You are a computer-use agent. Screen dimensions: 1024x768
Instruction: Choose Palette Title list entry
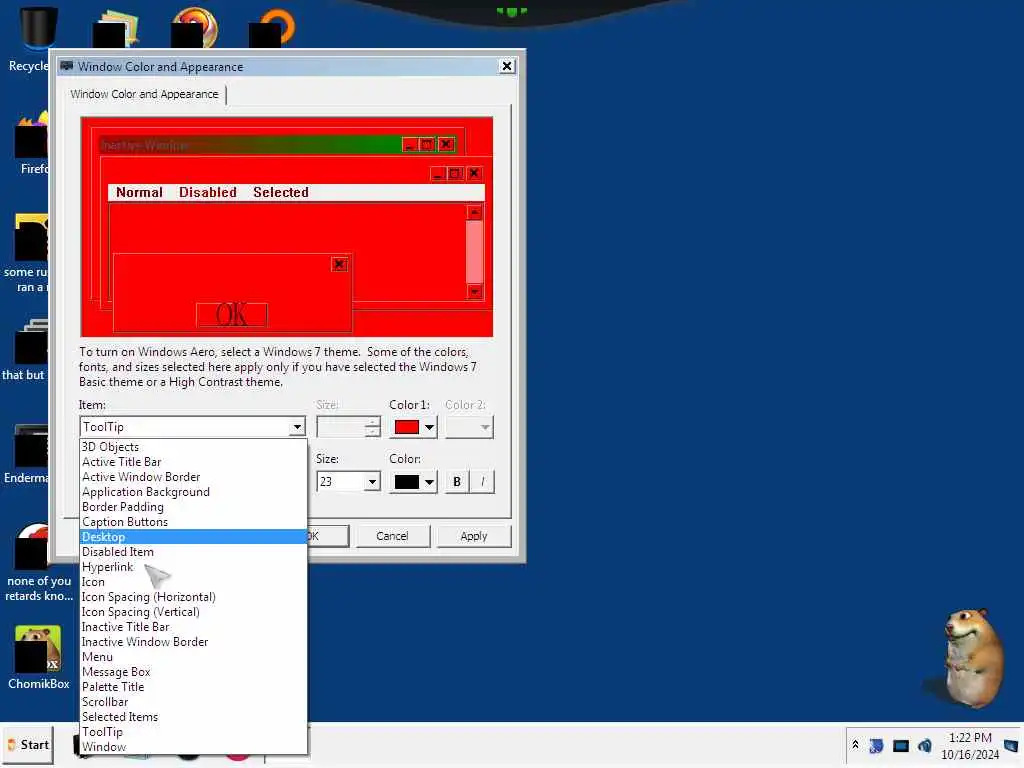(193, 688)
